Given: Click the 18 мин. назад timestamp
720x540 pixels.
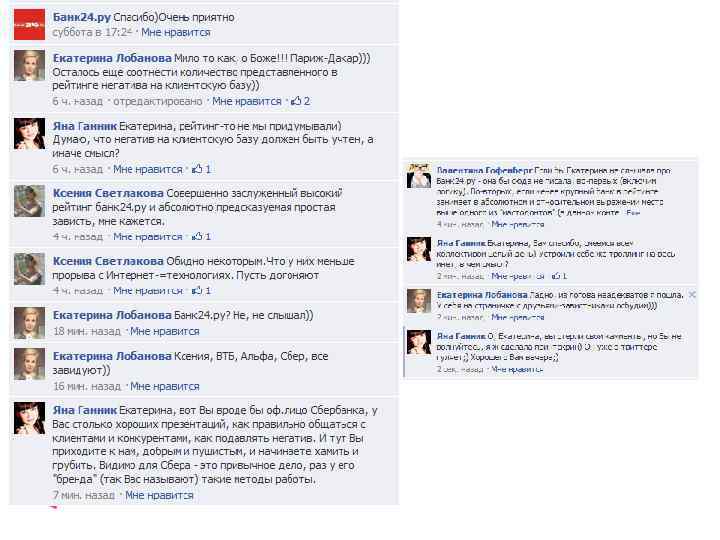Looking at the screenshot, I should (x=87, y=331).
